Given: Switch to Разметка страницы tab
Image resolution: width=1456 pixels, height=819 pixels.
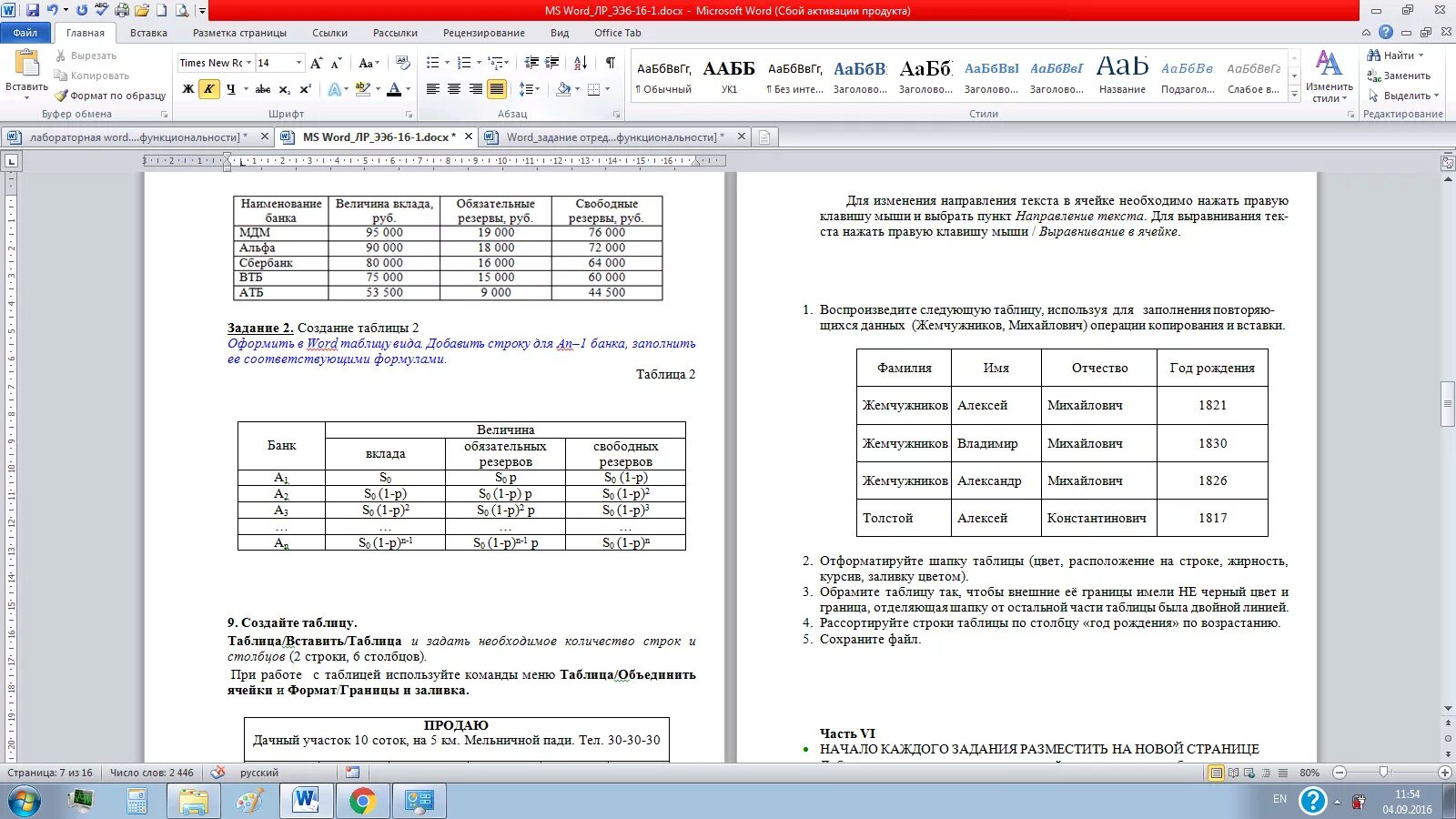Looking at the screenshot, I should point(239,33).
